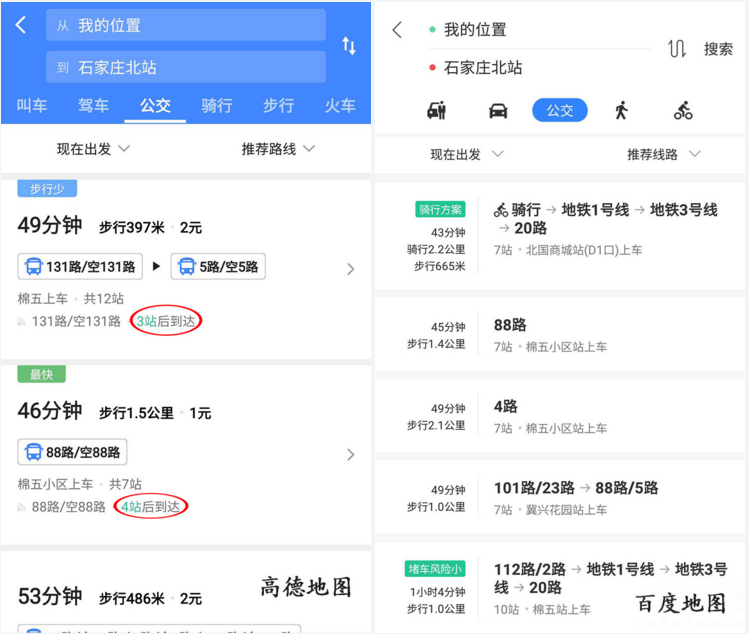Select the 公交 pill in Baidu
Screen dimensions: 749x634
point(560,111)
